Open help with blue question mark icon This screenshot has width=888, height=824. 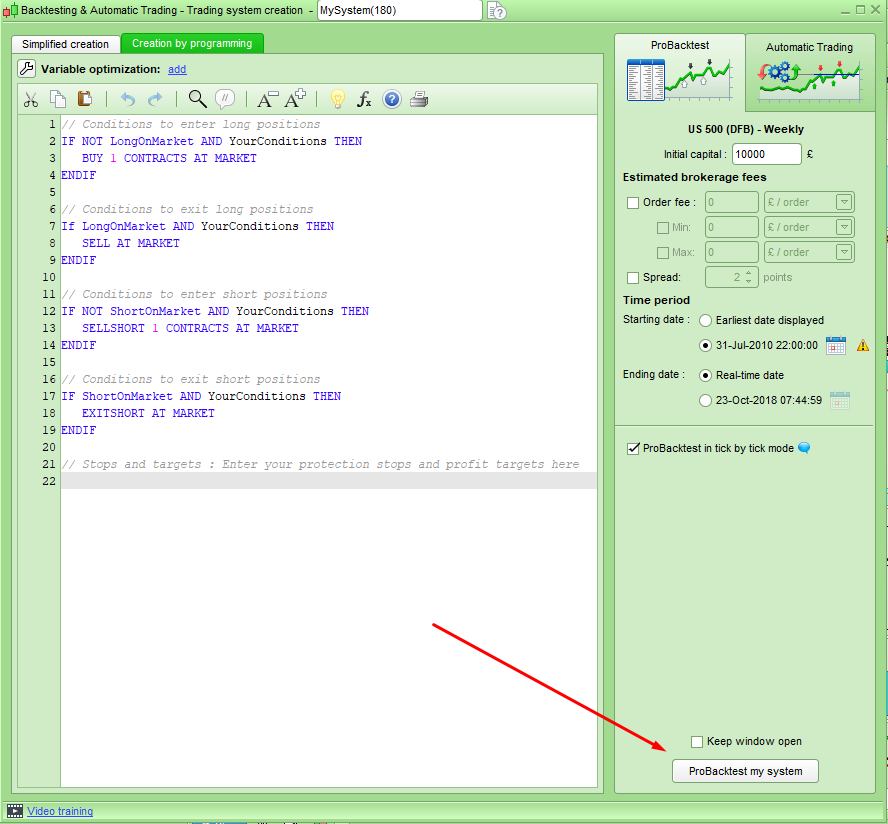392,100
